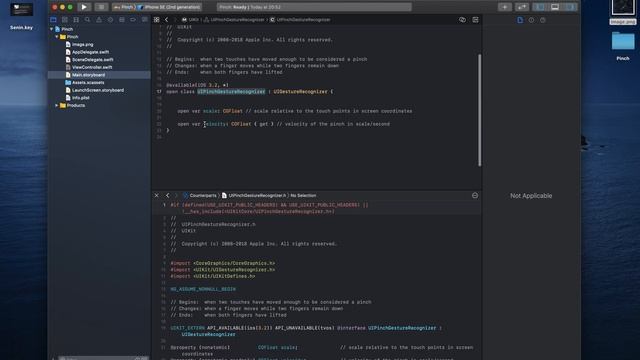
Task: Go back in upper editor history
Action: point(167,20)
